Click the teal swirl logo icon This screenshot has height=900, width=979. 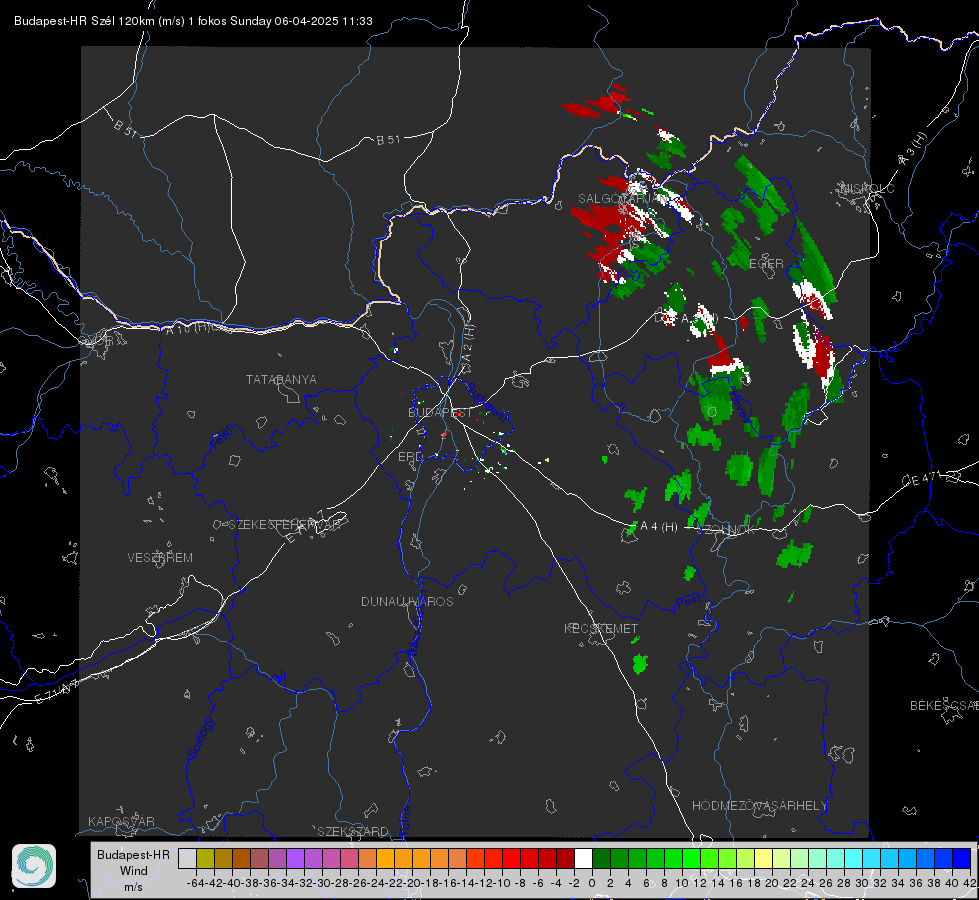[x=34, y=866]
